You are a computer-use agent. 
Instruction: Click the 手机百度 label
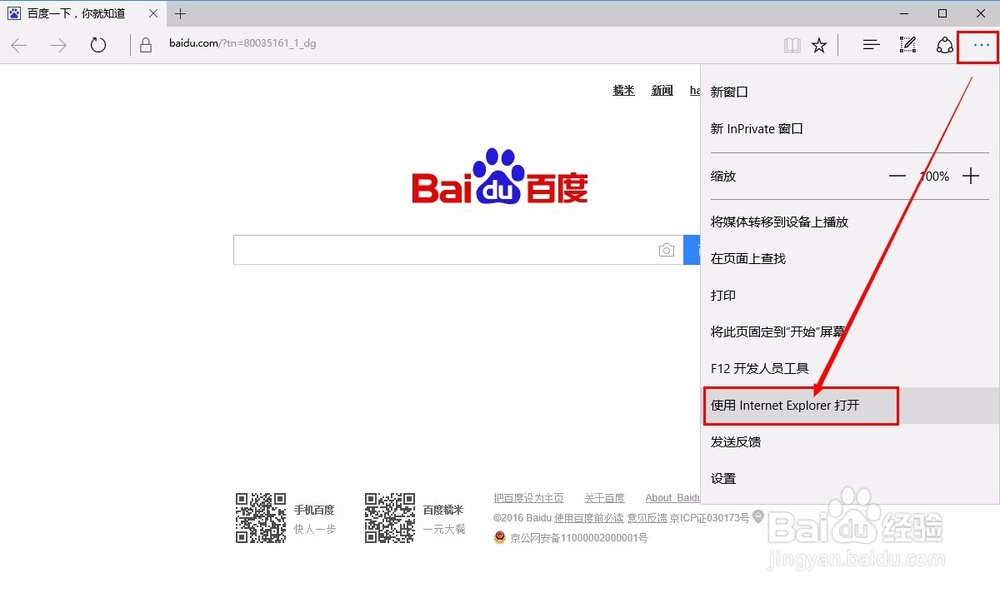tap(314, 510)
